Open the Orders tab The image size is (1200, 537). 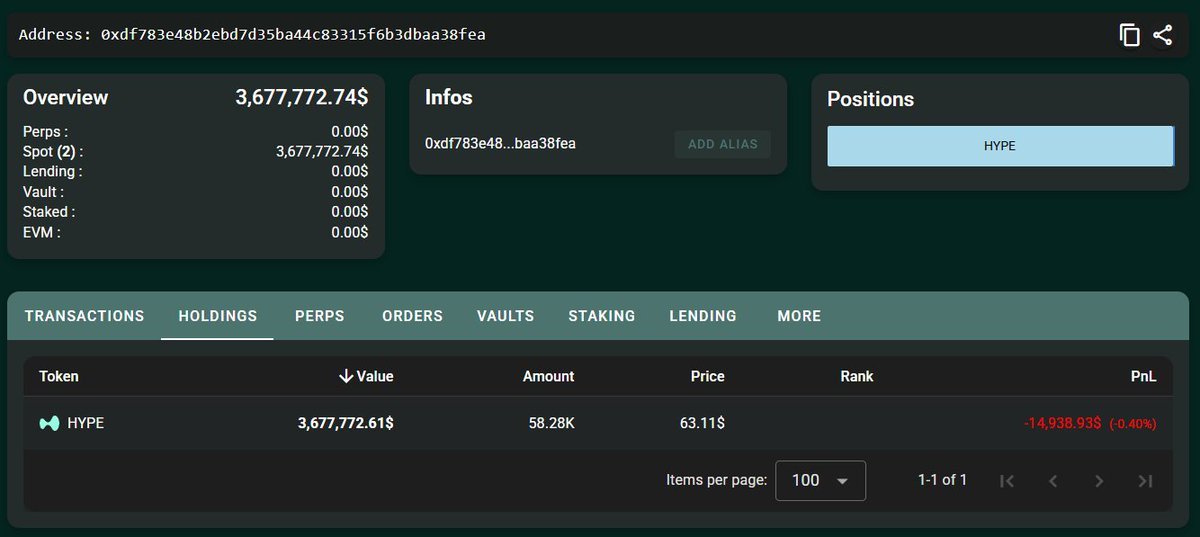tap(412, 316)
